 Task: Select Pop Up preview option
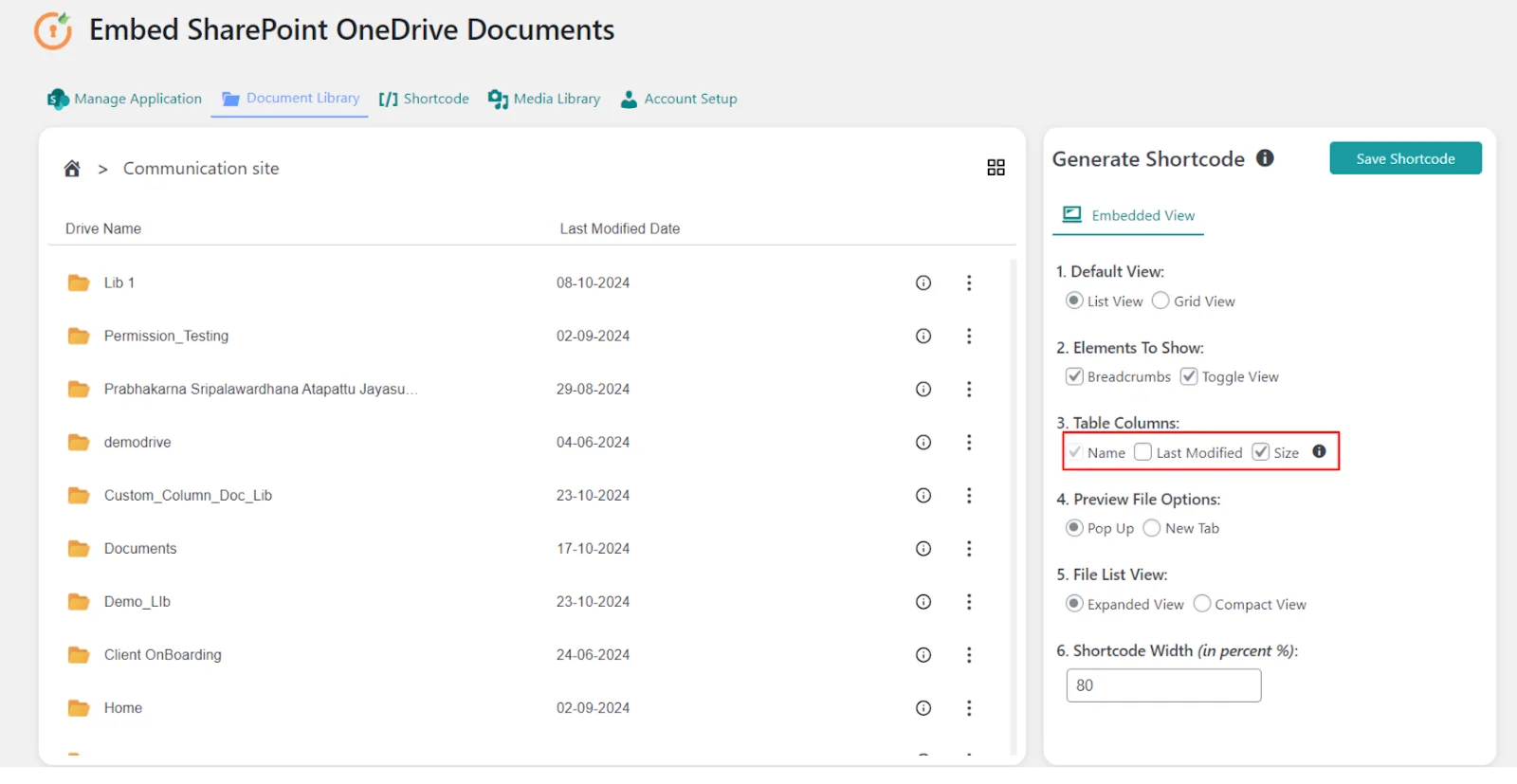[1074, 527]
